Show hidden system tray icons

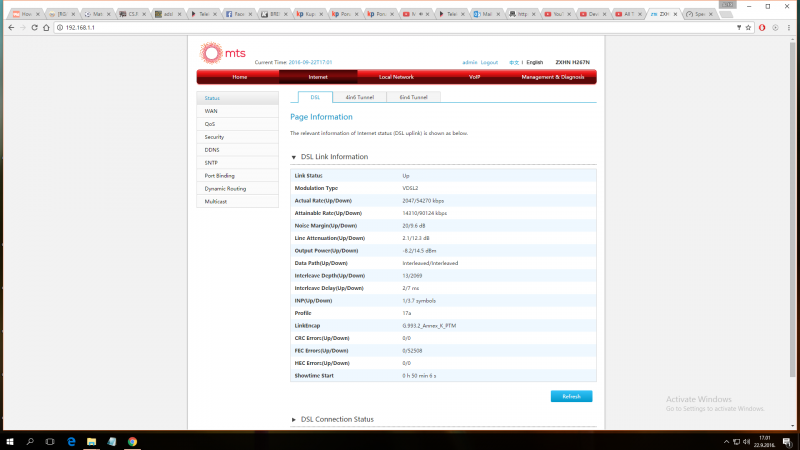click(x=726, y=441)
